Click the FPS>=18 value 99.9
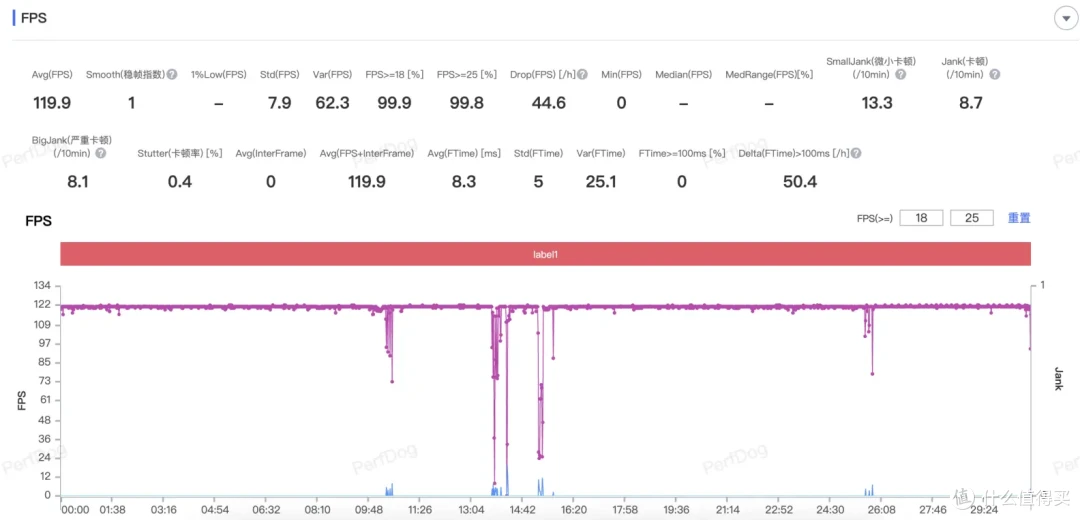The image size is (1080, 520). pos(395,103)
